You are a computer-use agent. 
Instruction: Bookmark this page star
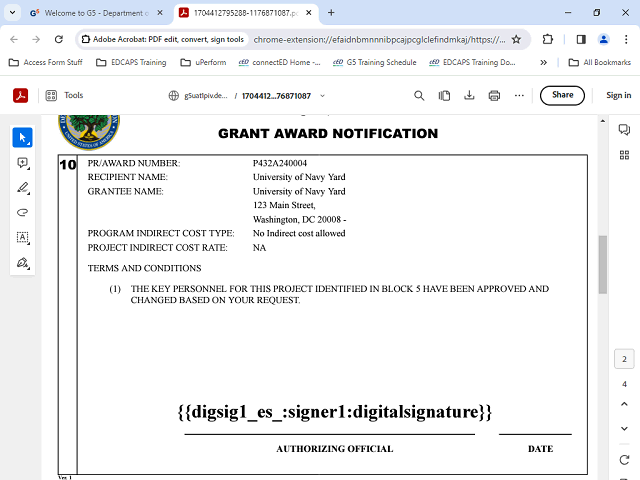click(516, 40)
